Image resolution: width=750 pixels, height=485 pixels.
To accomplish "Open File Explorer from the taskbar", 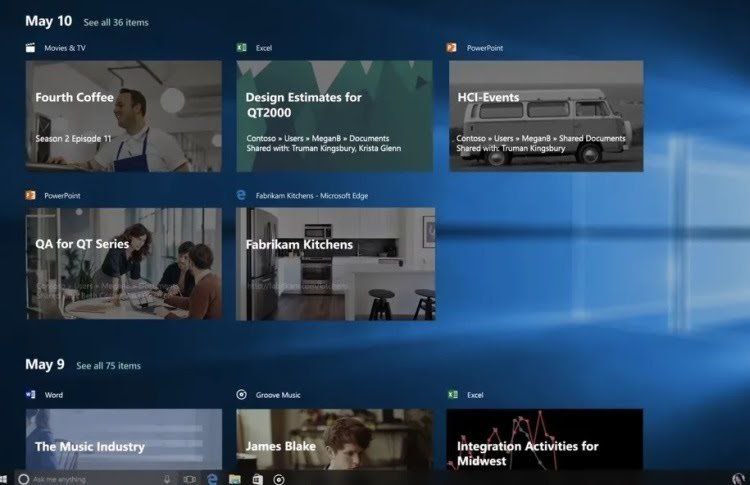I will pyautogui.click(x=235, y=479).
